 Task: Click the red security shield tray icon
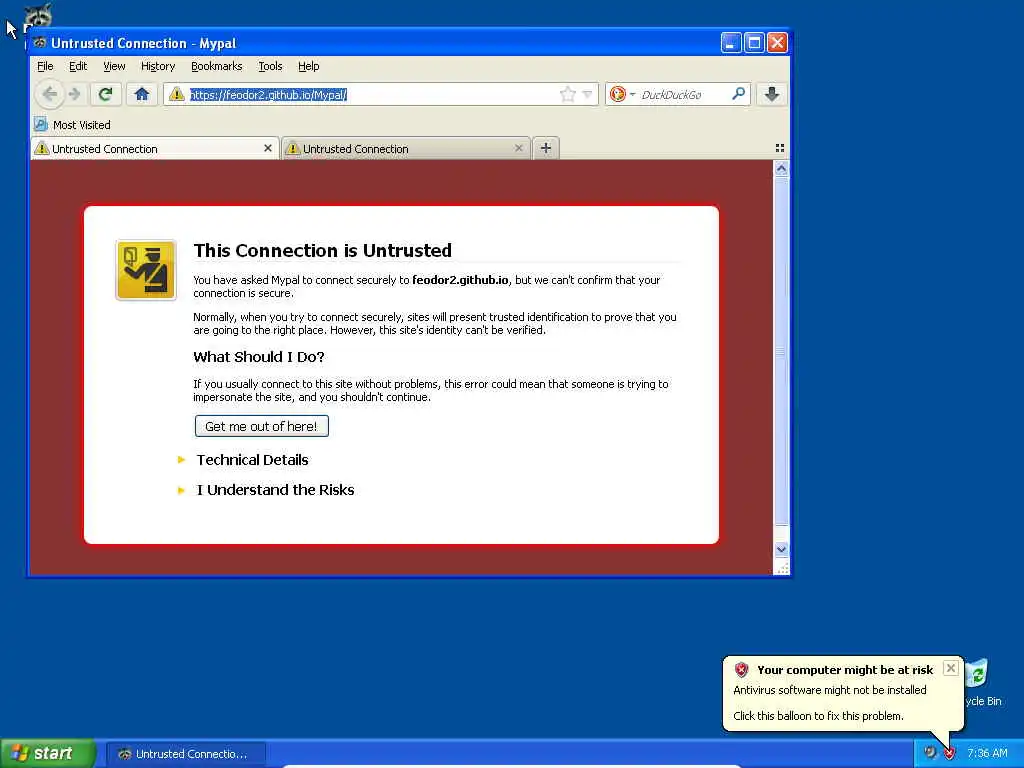pos(950,753)
